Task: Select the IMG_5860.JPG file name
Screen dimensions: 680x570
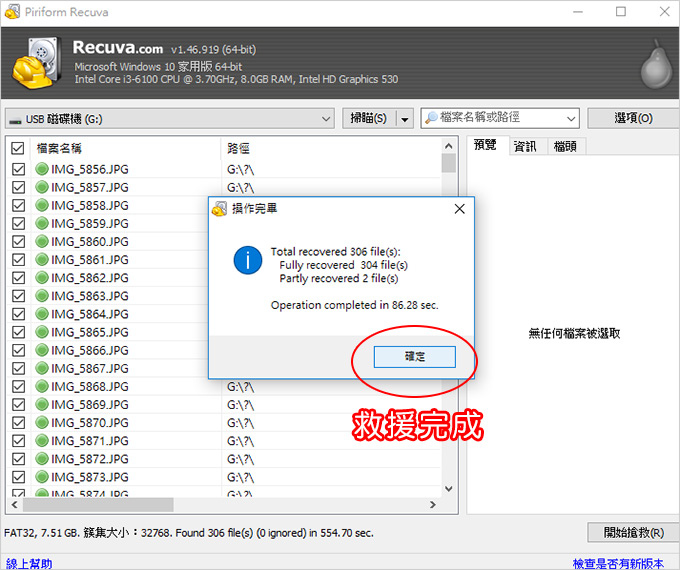Action: [x=90, y=242]
